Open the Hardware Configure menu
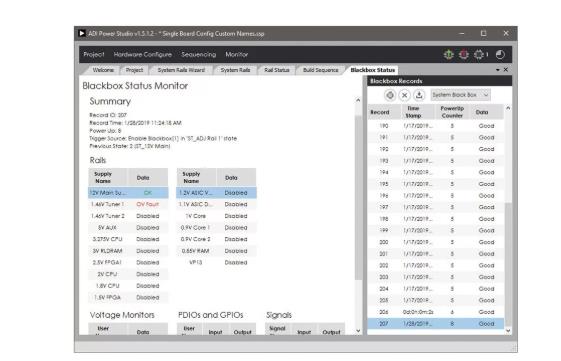 pos(142,55)
